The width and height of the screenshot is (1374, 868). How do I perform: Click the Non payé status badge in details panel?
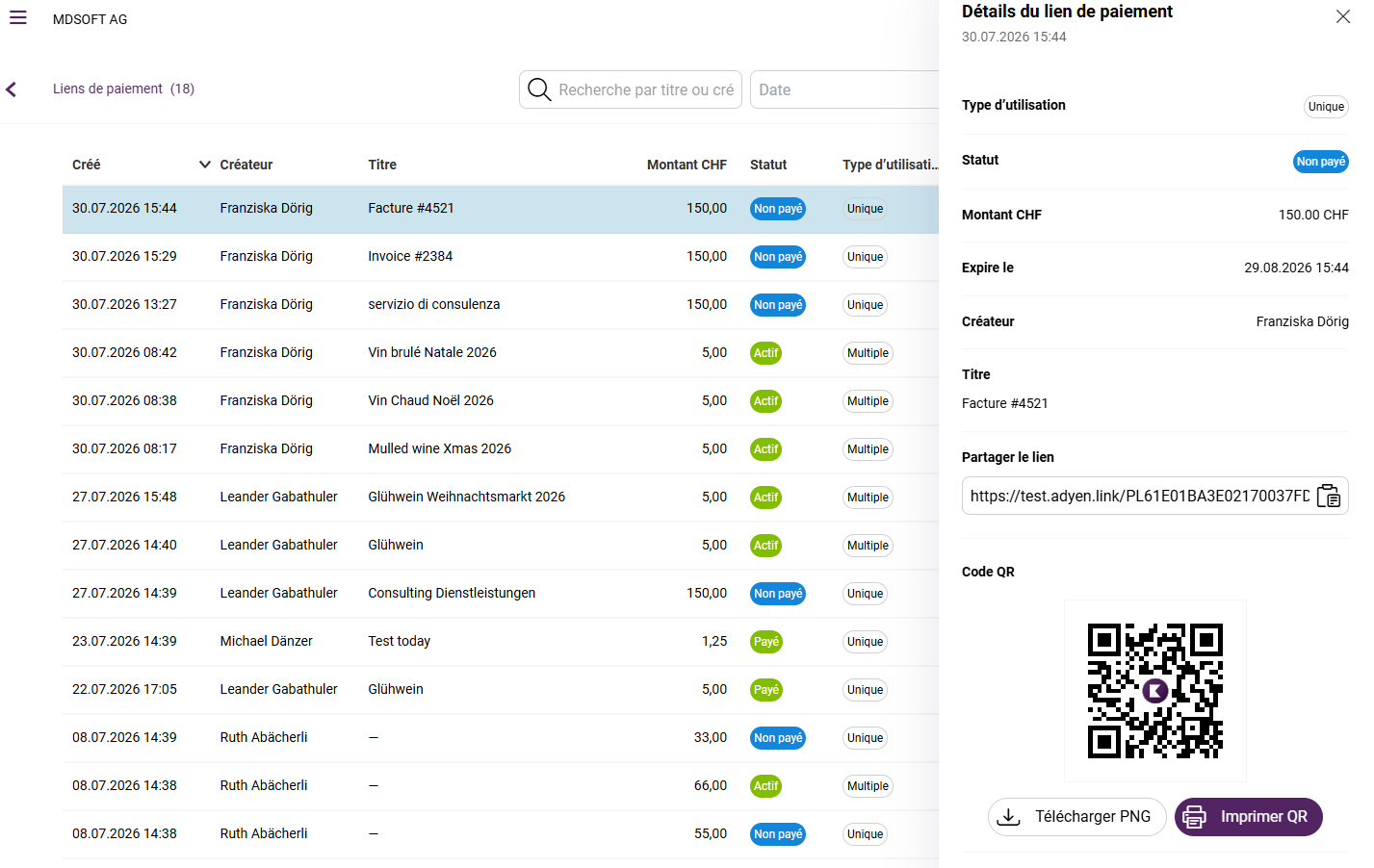(1320, 162)
